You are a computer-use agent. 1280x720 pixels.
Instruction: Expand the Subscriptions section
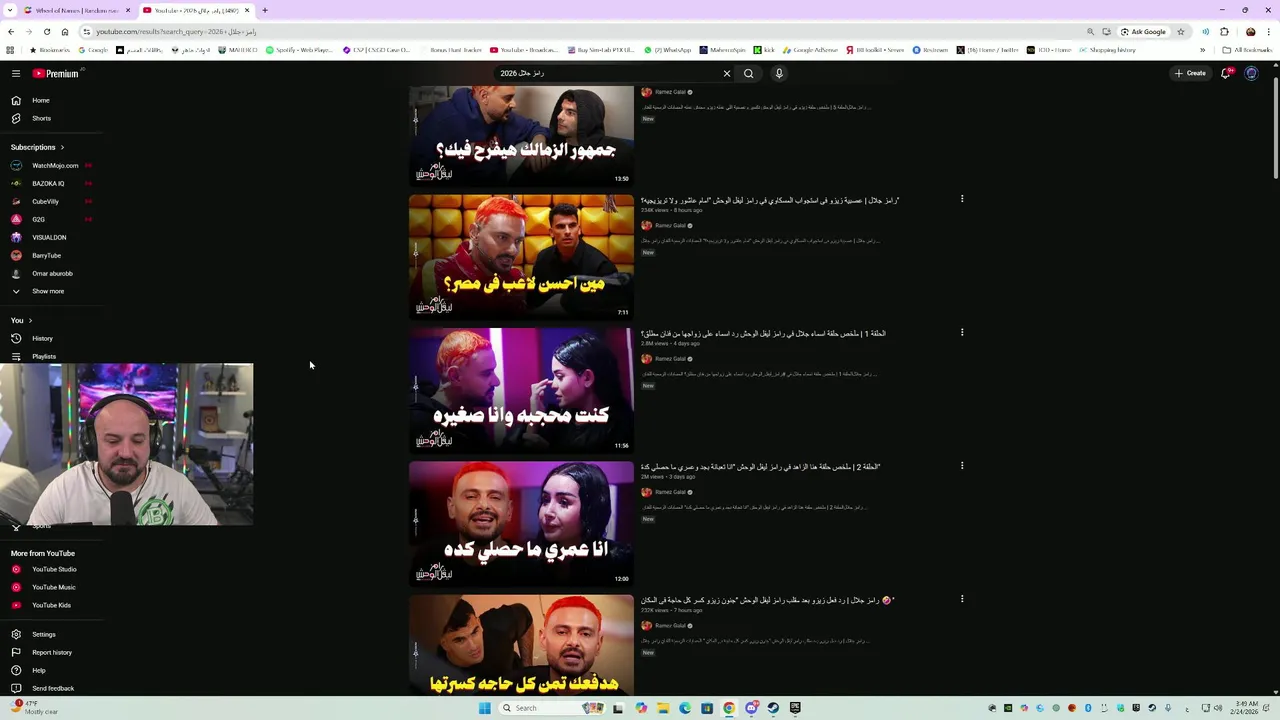pos(37,147)
